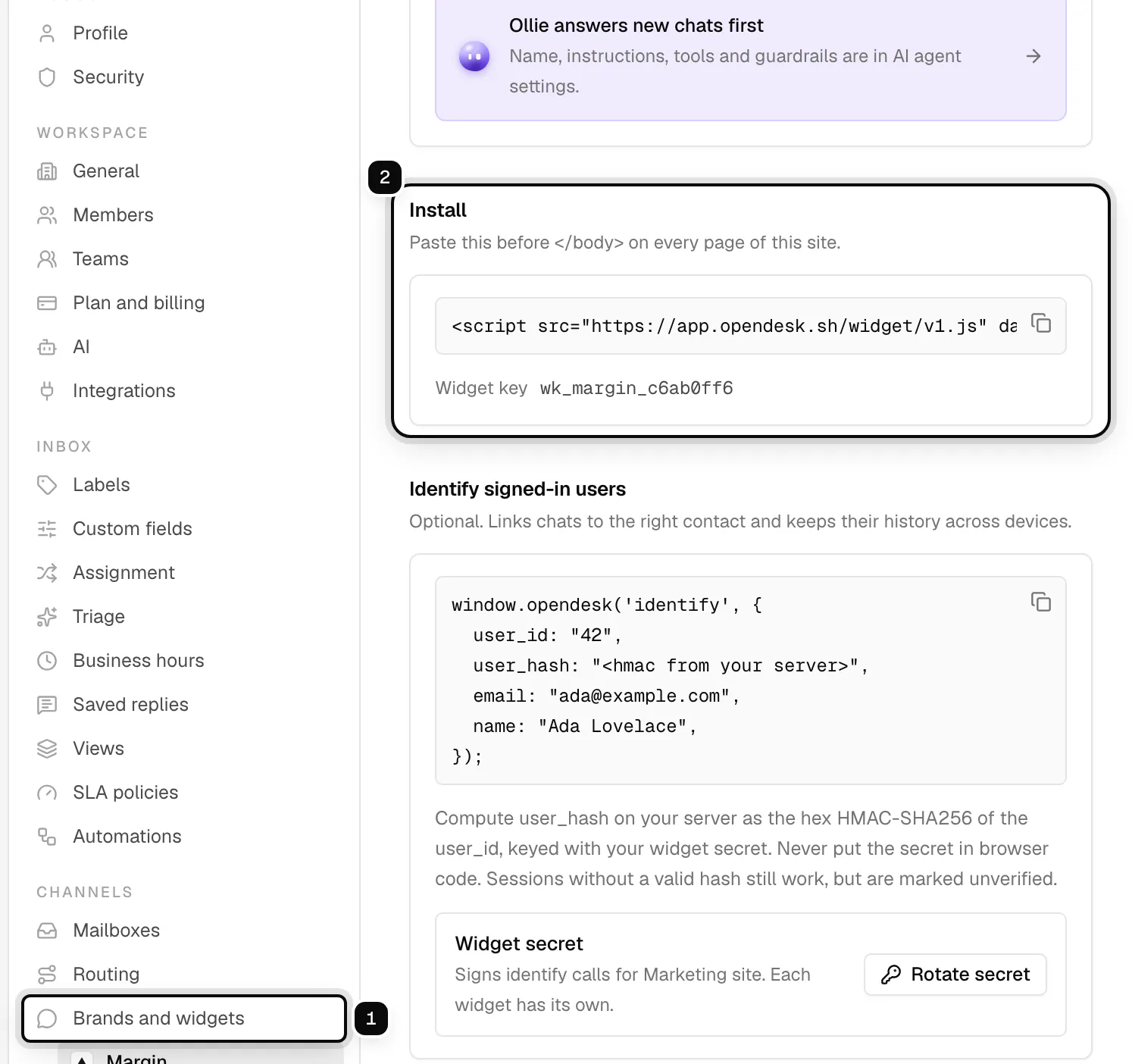Open the Profile settings page

[183, 33]
